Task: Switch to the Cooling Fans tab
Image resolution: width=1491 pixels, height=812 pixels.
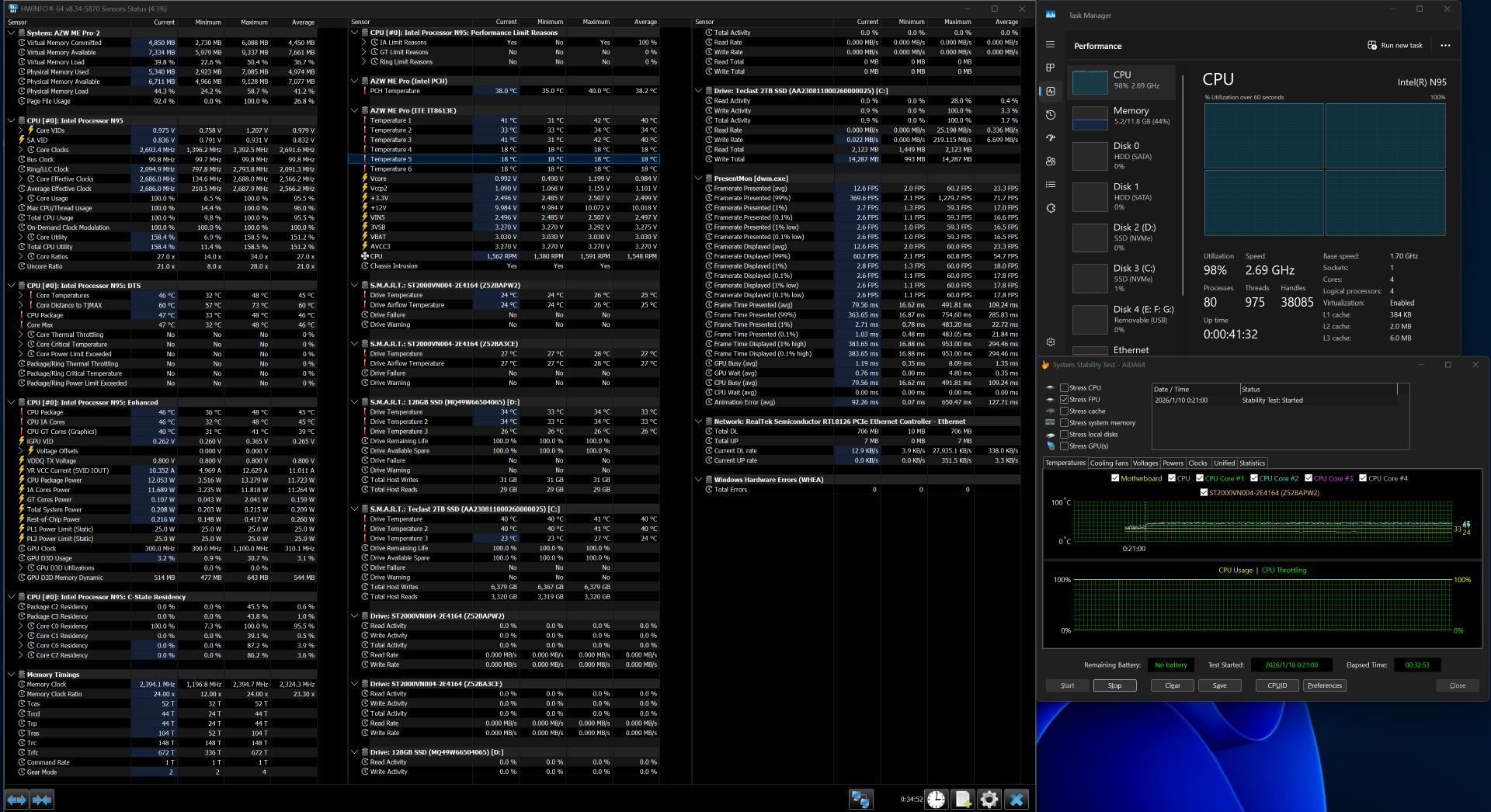Action: [1109, 463]
